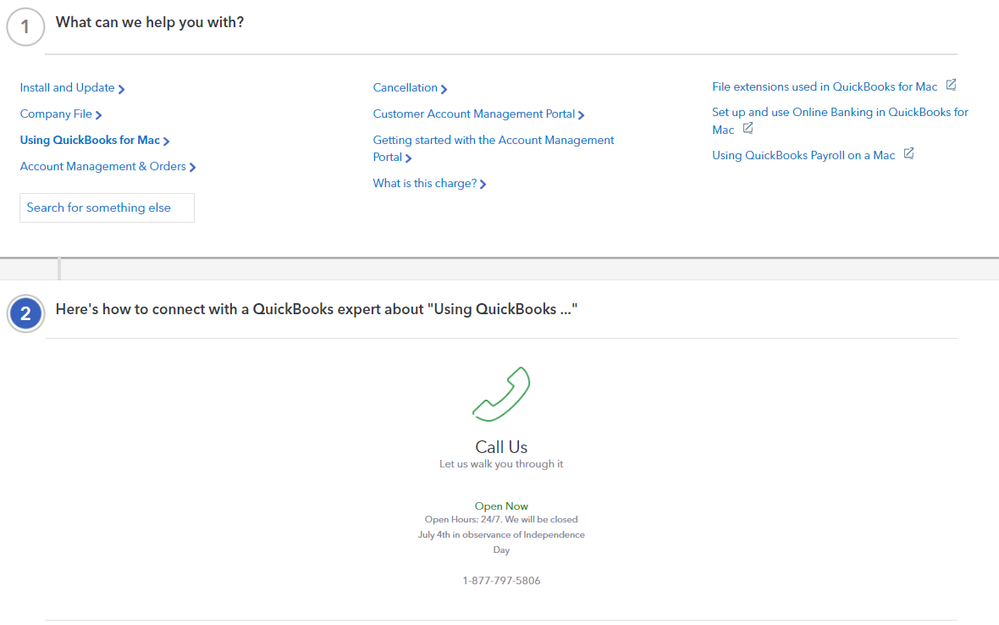999x625 pixels.
Task: Open the Cancellation help topic
Action: (x=409, y=88)
